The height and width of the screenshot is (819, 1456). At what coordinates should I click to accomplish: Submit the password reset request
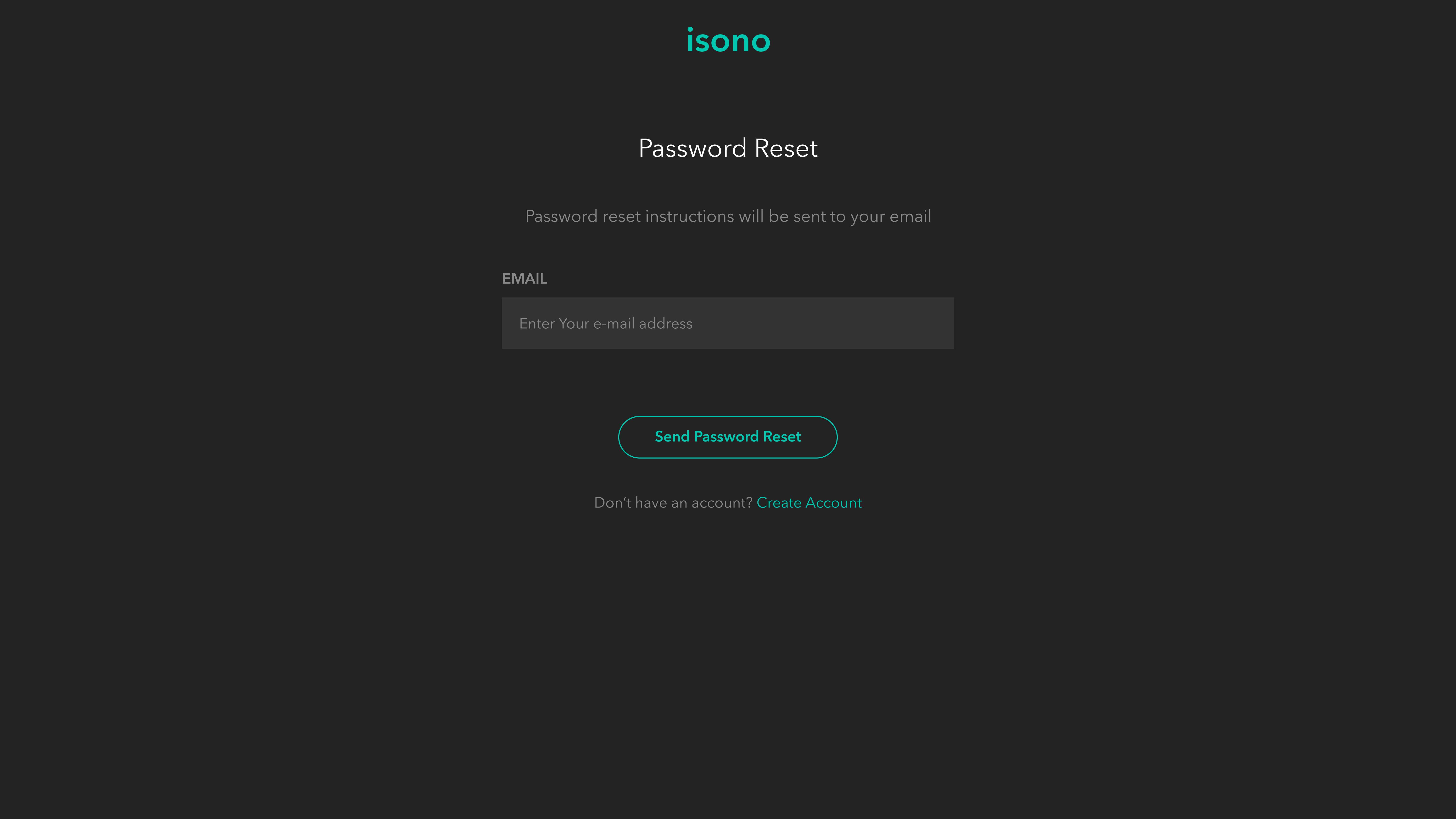[x=727, y=437]
